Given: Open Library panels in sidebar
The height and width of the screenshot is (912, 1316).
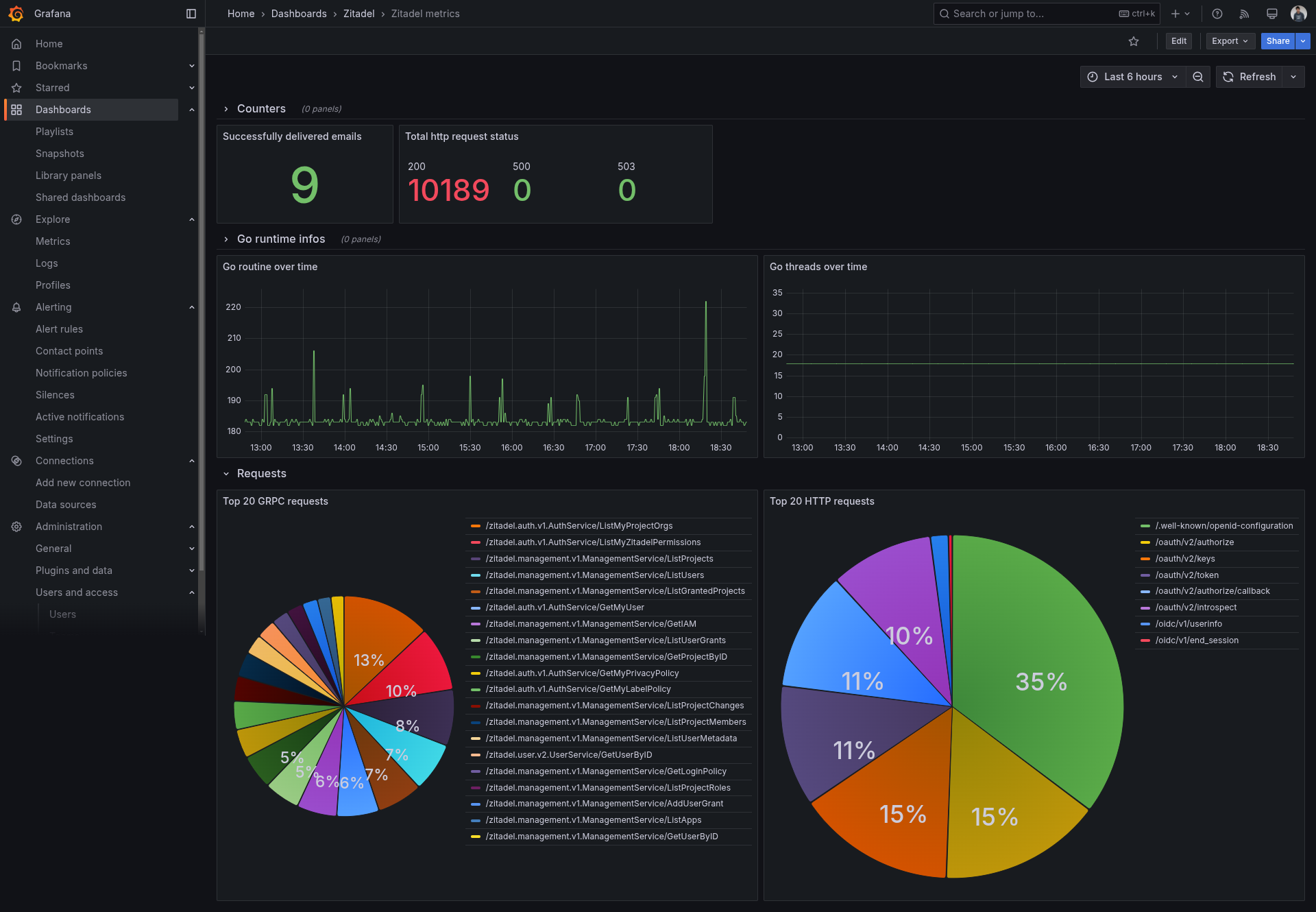Looking at the screenshot, I should 69,176.
